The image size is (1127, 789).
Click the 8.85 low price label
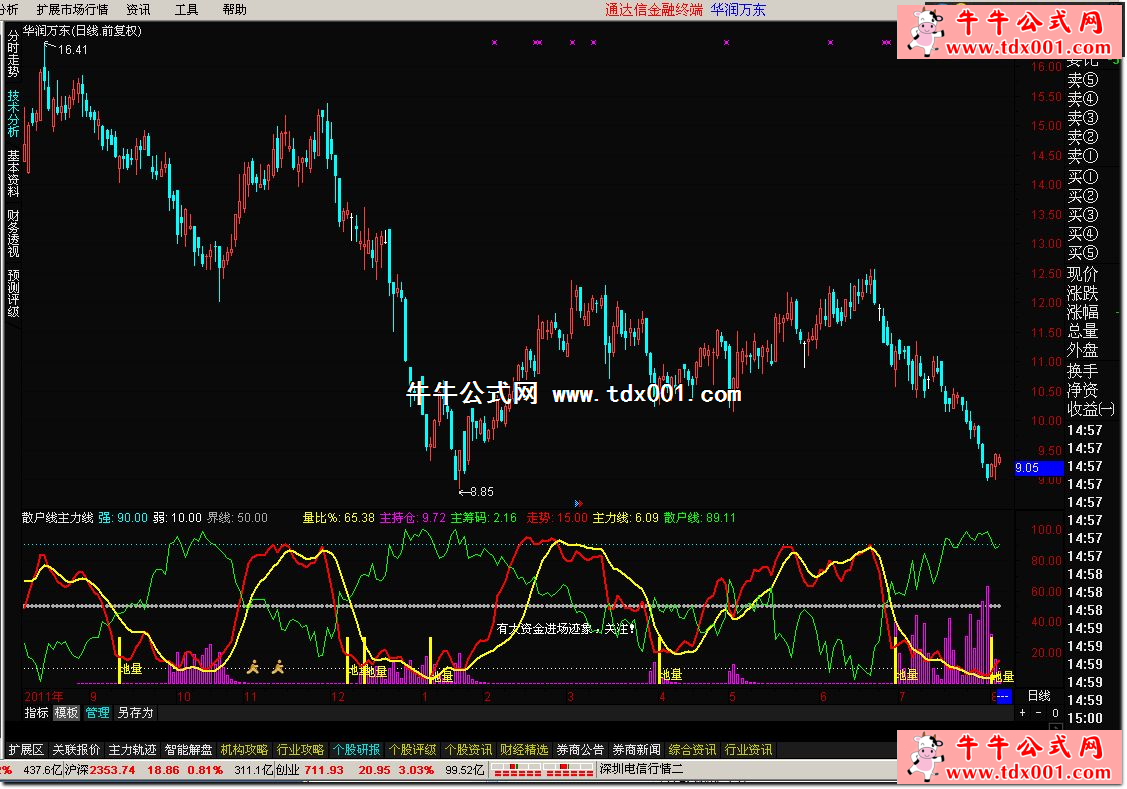(x=482, y=492)
